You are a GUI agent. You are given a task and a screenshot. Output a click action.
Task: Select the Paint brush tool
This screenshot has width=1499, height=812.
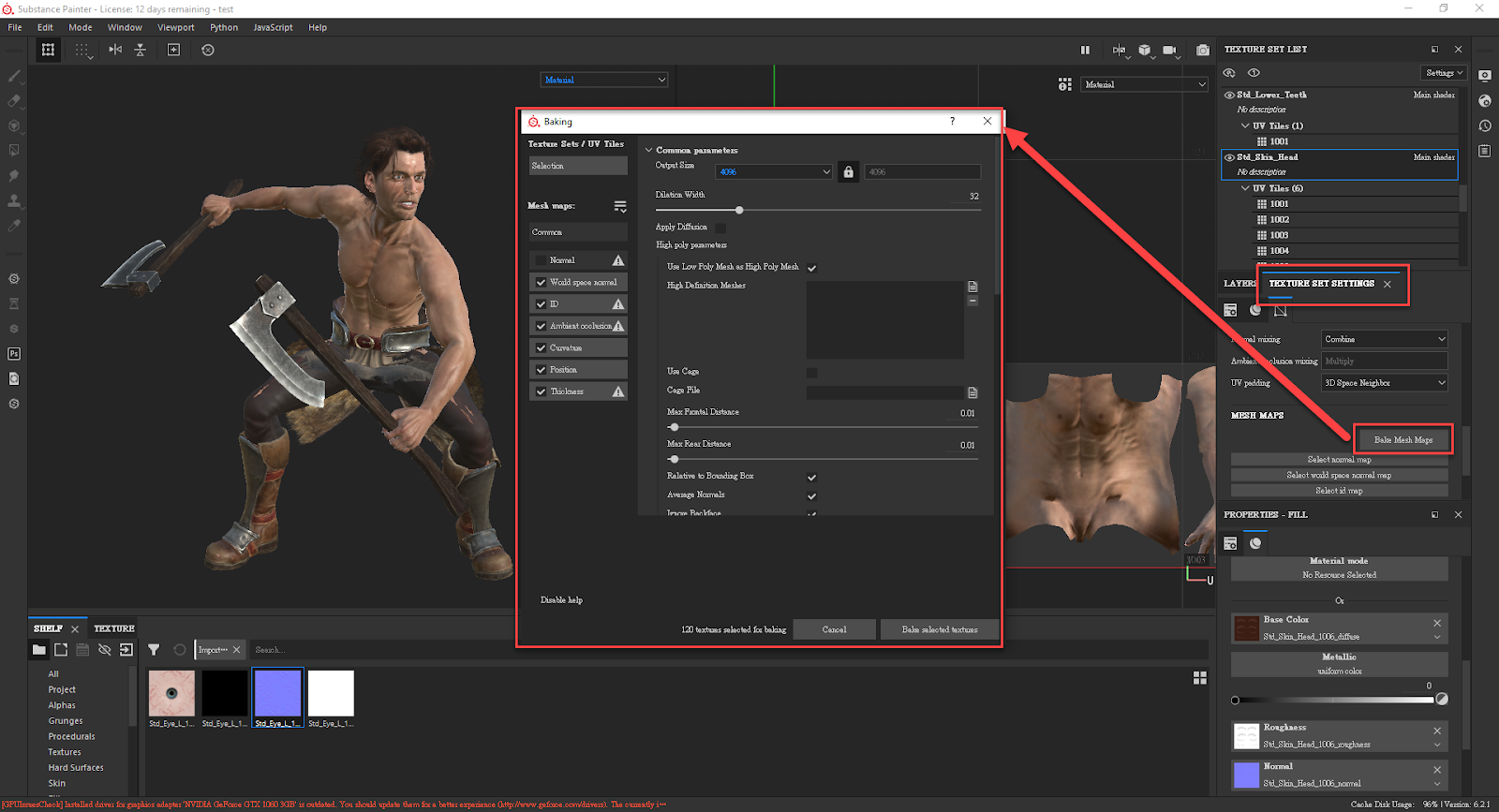click(14, 76)
